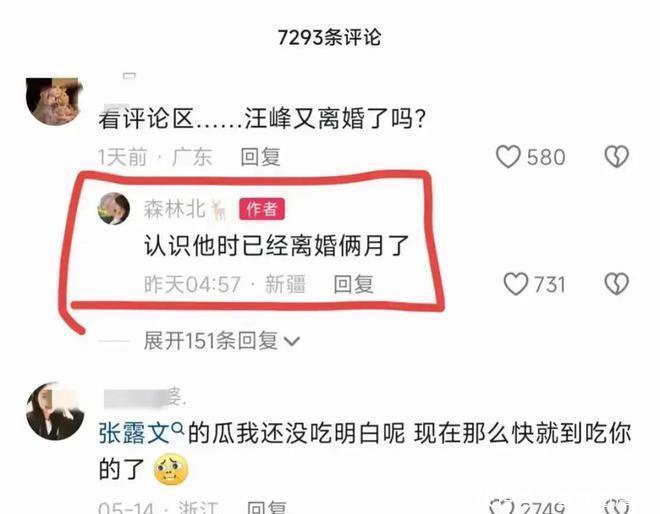Image resolution: width=660 pixels, height=514 pixels.
Task: Tap the deer emoji after 森林北
Action: (x=219, y=210)
